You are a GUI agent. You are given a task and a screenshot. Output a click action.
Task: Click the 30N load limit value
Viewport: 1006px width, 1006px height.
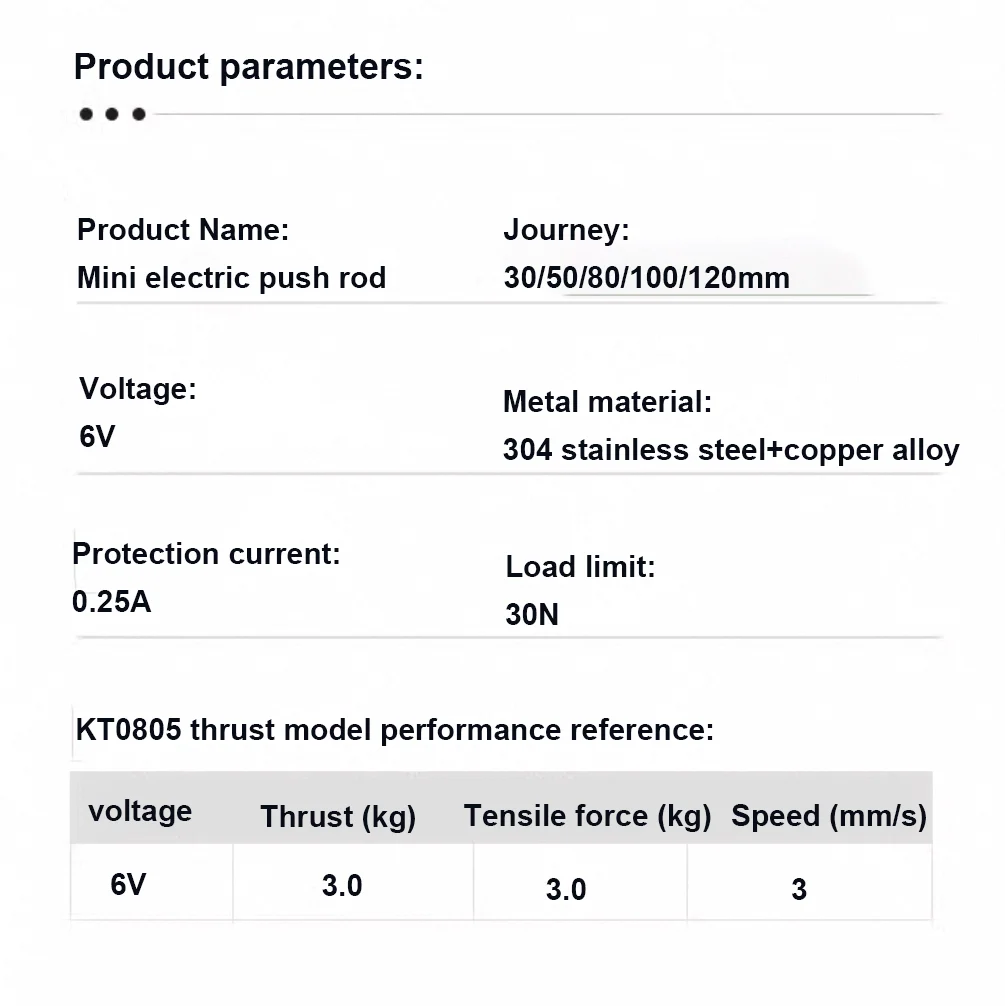coord(532,615)
